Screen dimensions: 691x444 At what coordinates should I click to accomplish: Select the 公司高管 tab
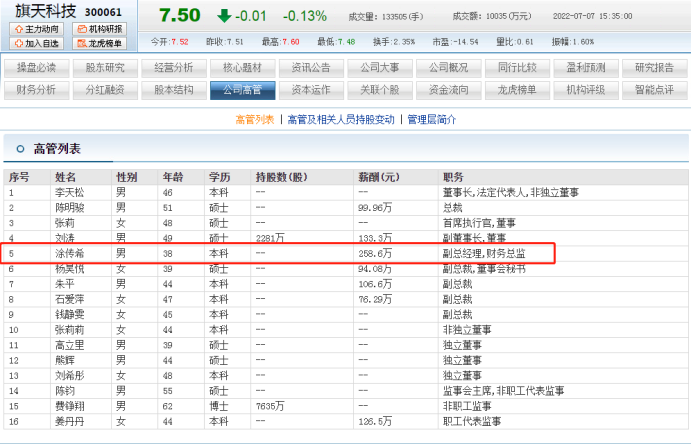point(242,90)
